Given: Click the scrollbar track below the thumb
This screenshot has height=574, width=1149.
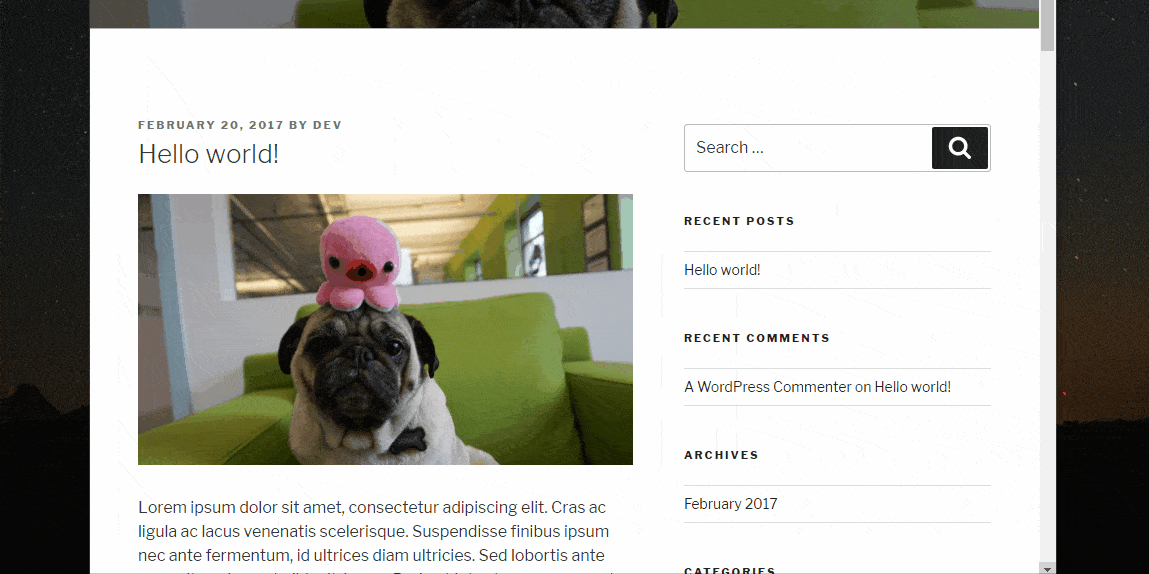Looking at the screenshot, I should [1047, 308].
